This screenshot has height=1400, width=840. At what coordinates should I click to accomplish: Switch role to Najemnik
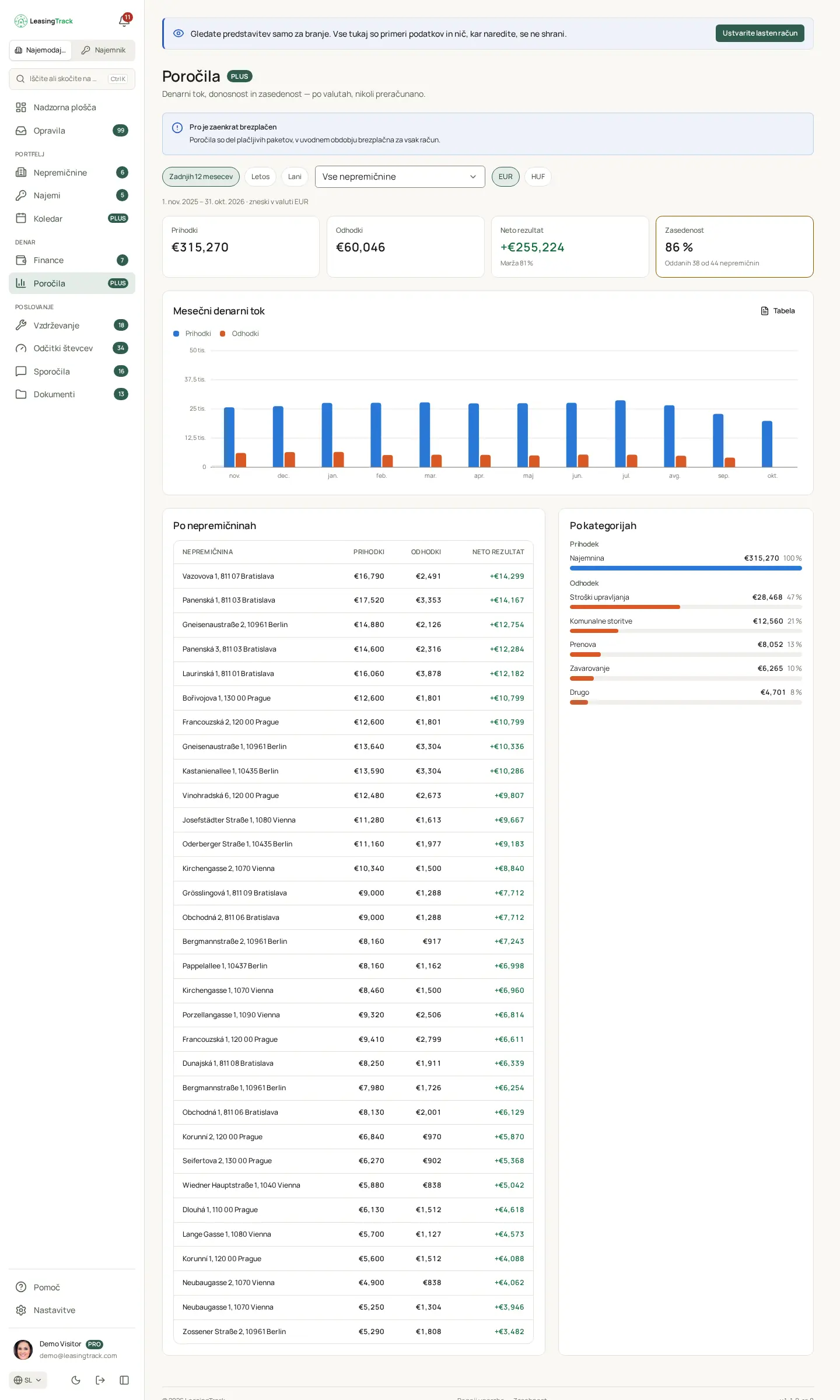(x=104, y=50)
